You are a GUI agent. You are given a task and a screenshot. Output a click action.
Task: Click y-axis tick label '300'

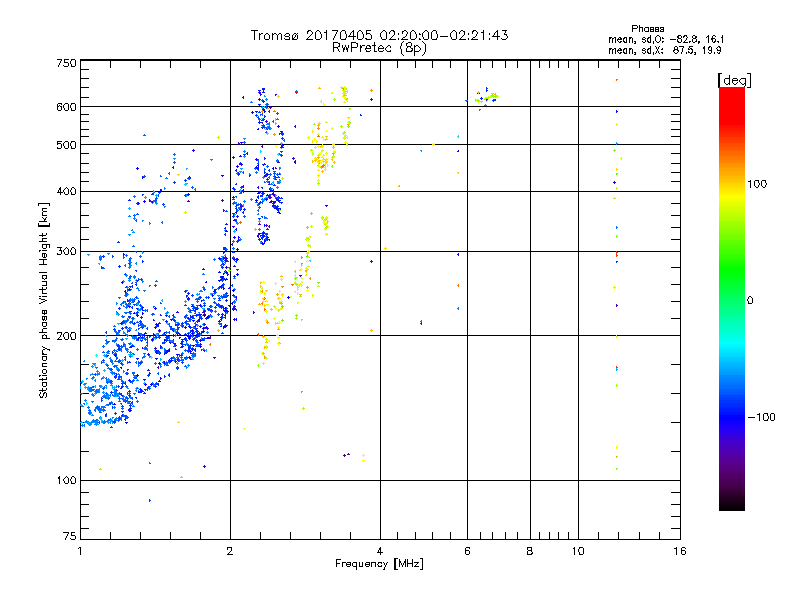67,252
